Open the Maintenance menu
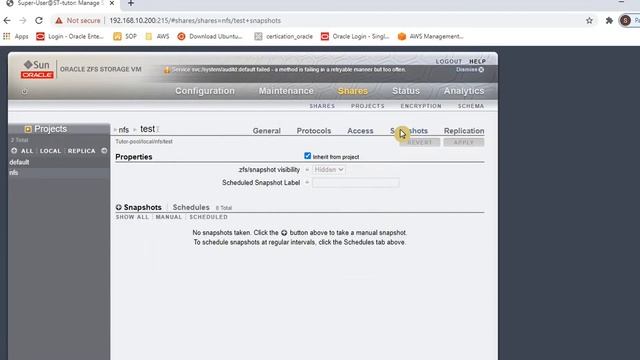640x360 pixels. pos(286,91)
